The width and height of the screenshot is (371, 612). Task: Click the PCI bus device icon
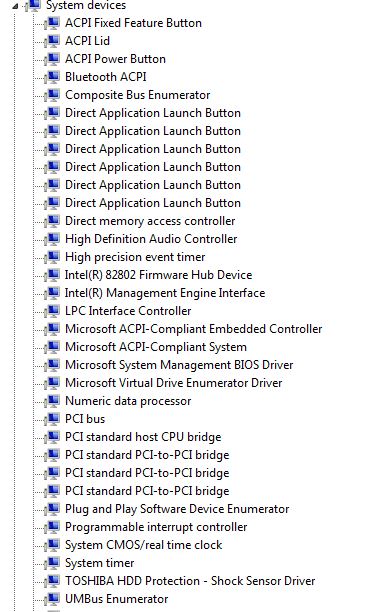pyautogui.click(x=52, y=419)
